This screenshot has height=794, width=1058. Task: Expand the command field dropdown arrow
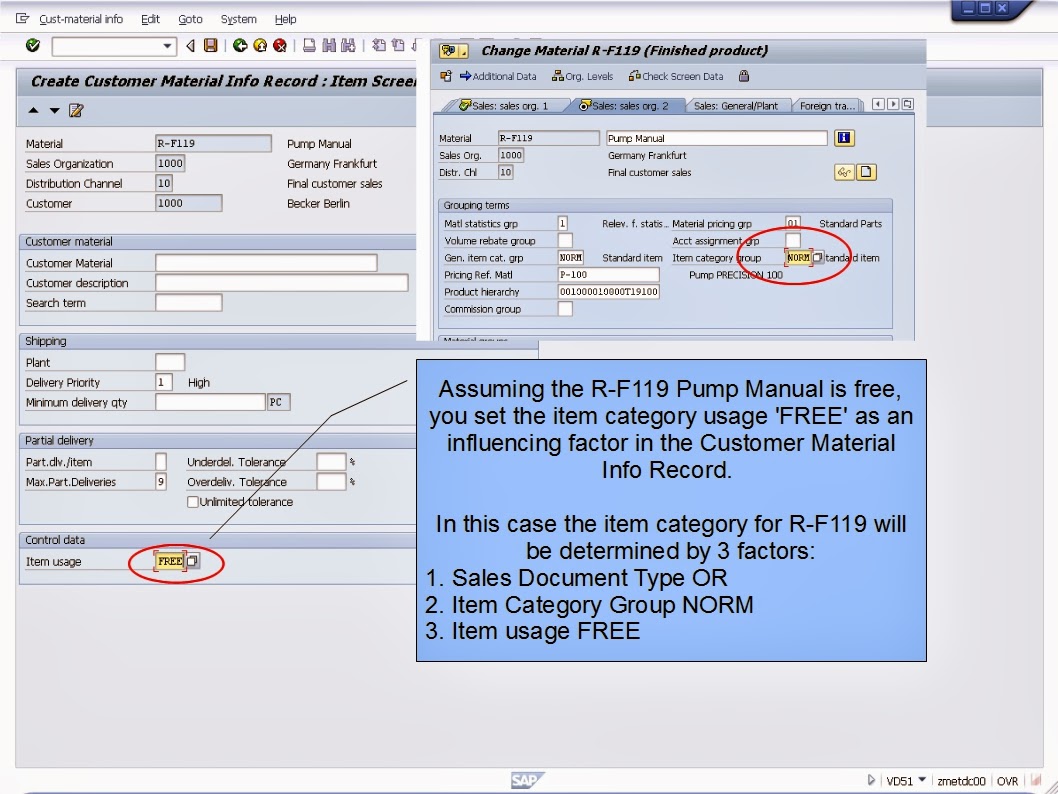(x=168, y=46)
